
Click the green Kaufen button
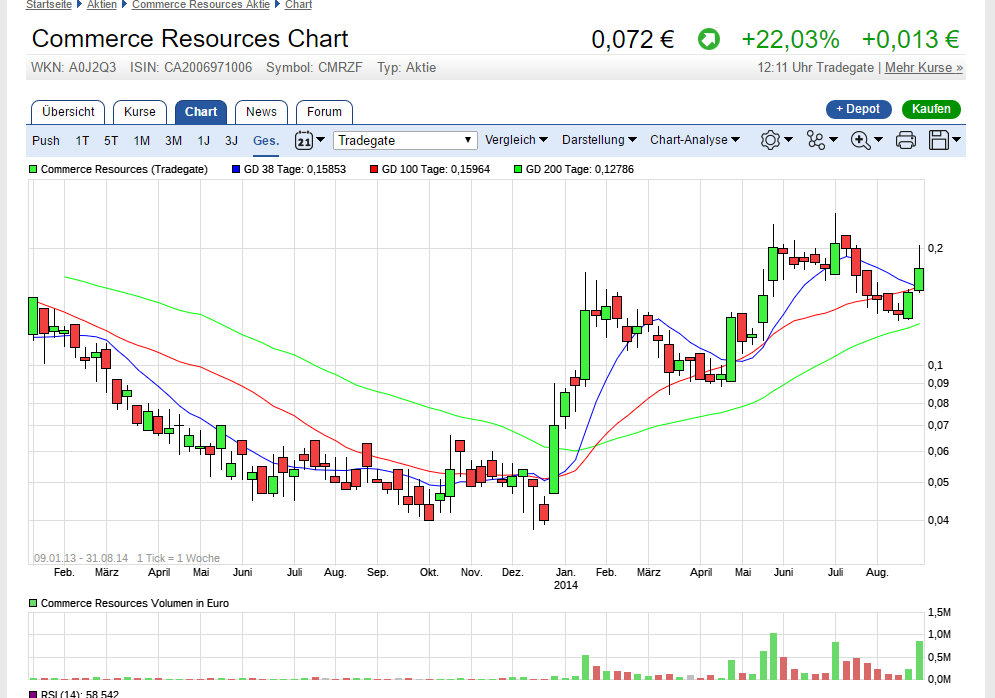[930, 109]
